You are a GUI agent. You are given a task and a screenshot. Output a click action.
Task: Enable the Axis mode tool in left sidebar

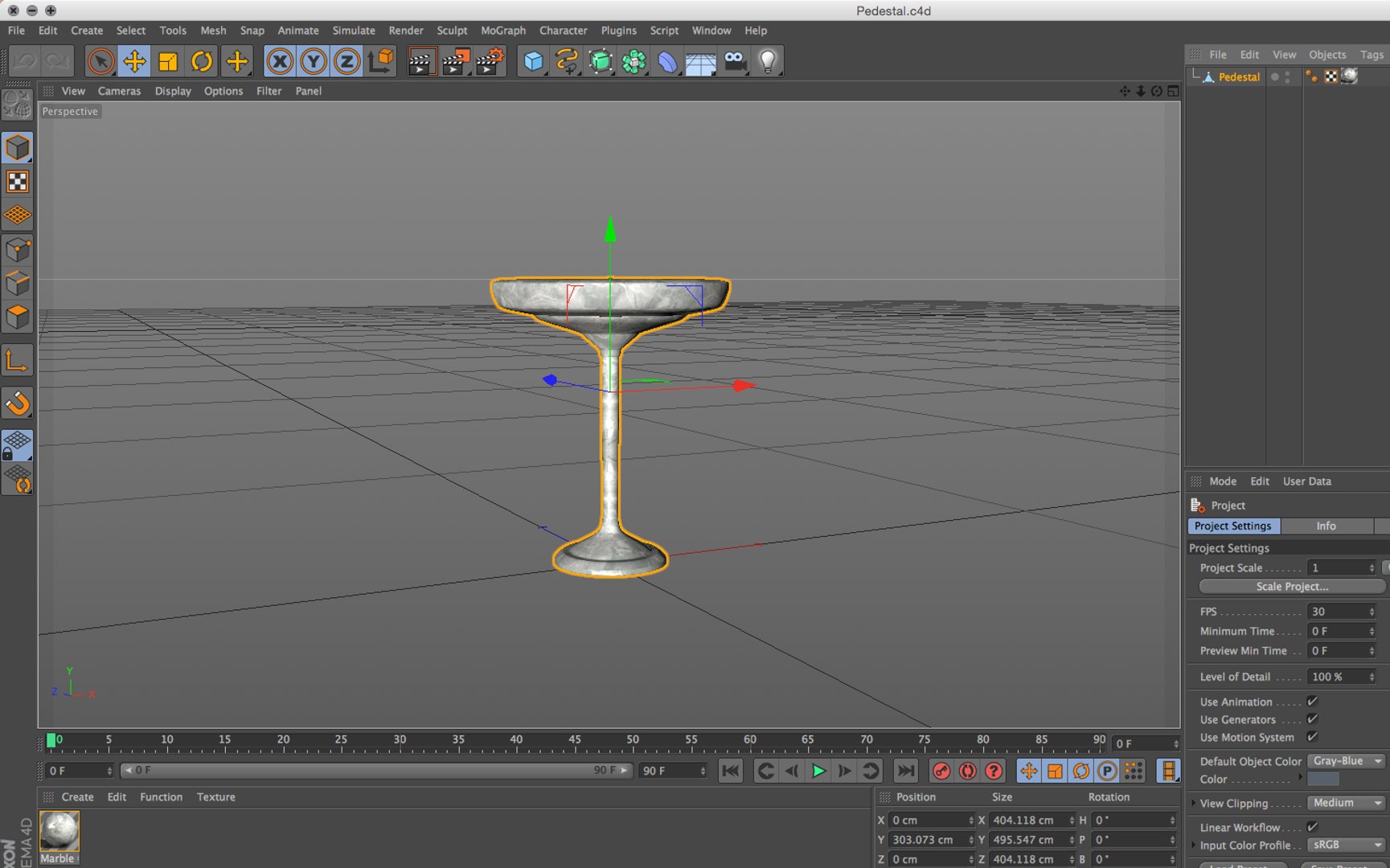click(18, 361)
